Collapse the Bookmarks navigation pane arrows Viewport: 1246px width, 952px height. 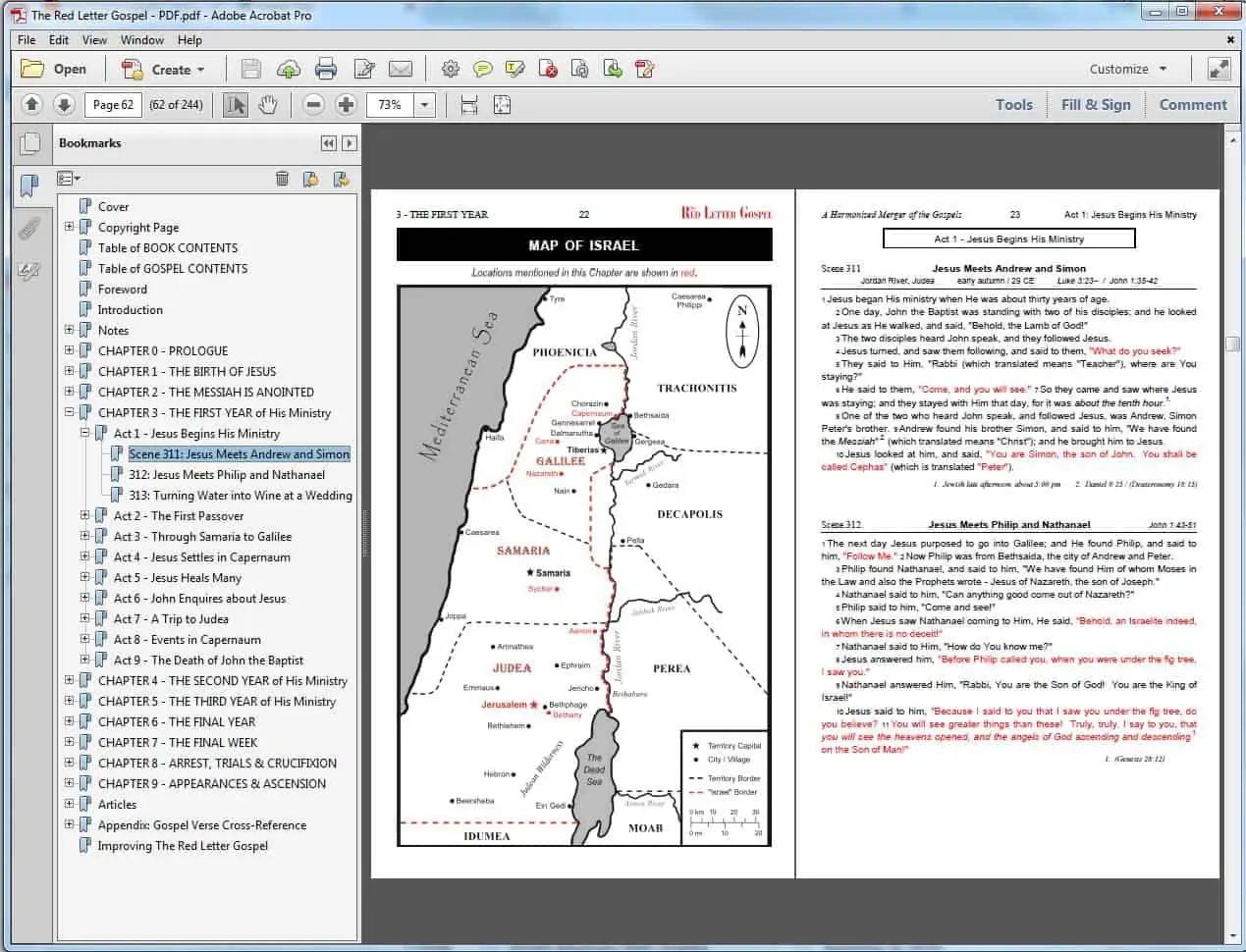click(328, 143)
